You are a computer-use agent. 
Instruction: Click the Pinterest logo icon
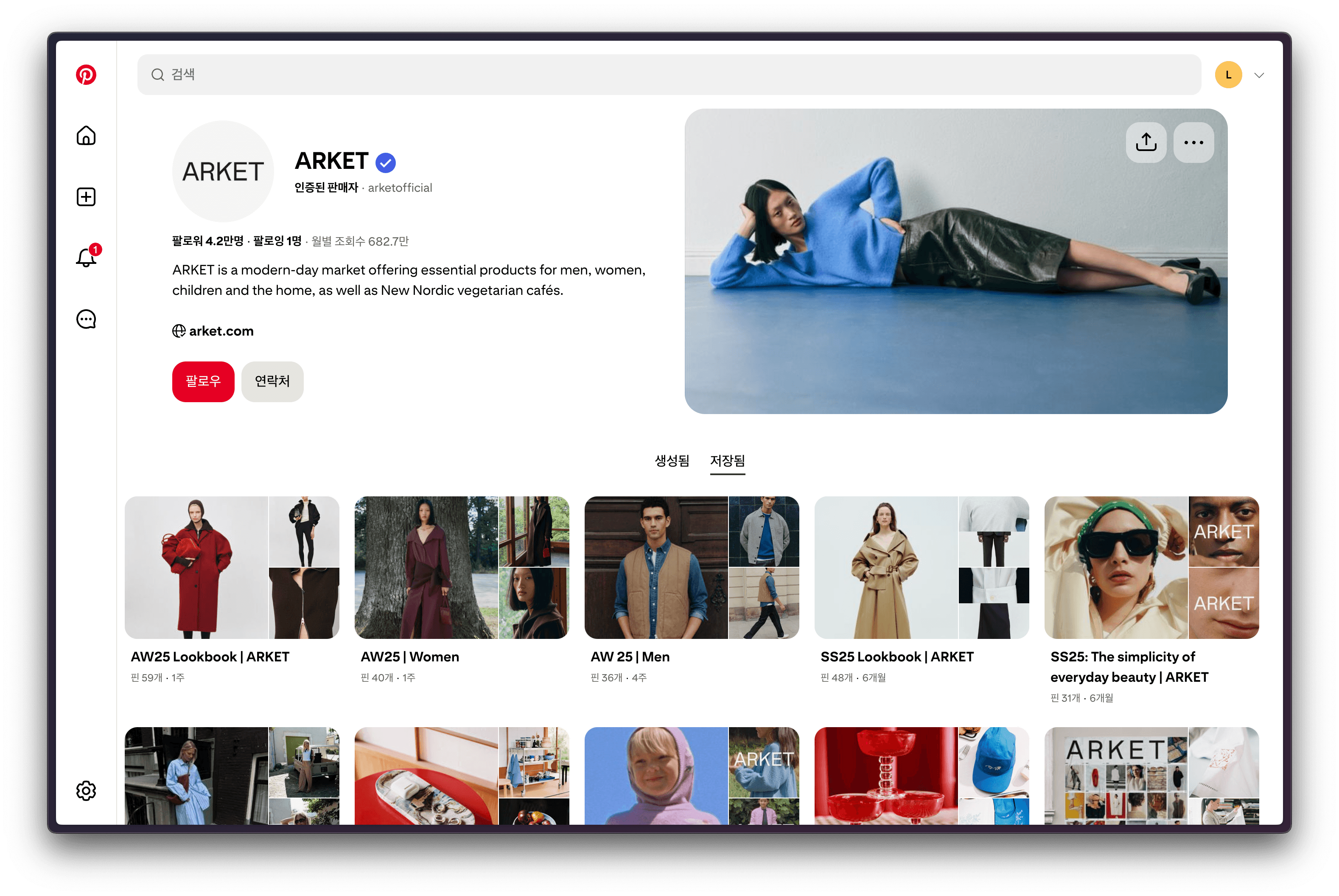[x=86, y=75]
